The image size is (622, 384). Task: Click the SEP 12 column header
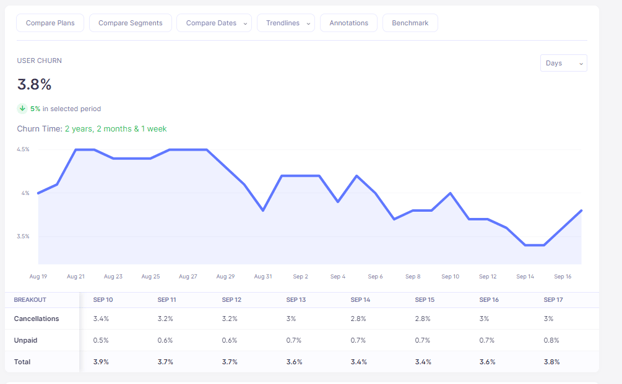232,300
